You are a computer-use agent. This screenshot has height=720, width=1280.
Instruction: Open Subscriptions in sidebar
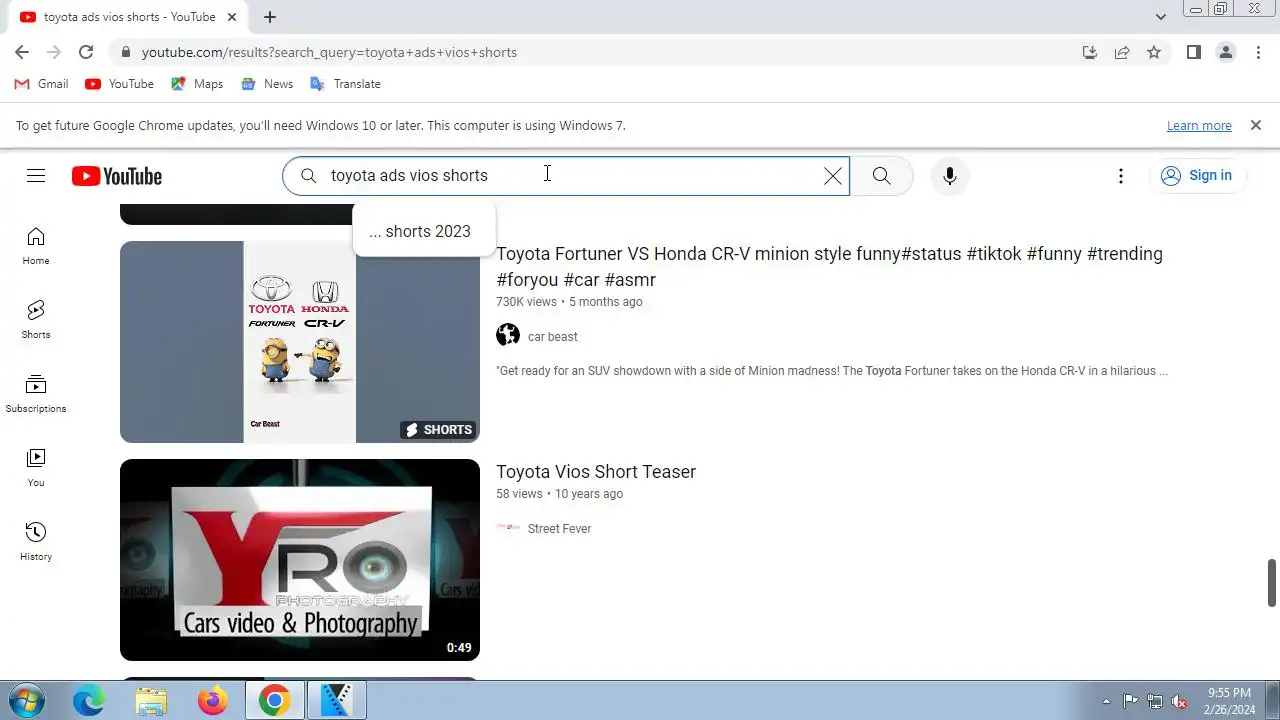click(x=36, y=394)
